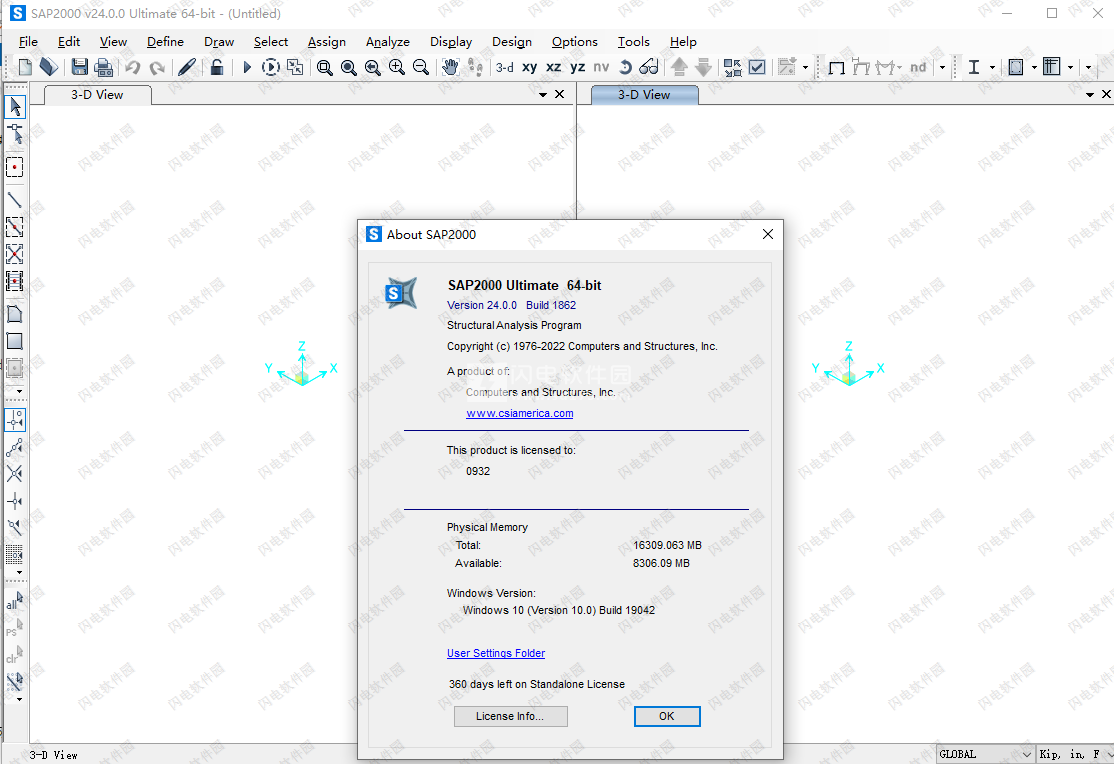Open the Analyze menu
Image resolution: width=1114 pixels, height=764 pixels.
(388, 42)
